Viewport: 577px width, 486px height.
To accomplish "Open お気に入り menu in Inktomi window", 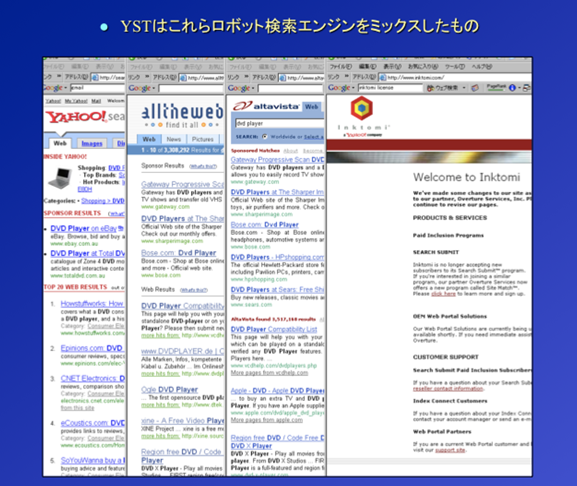I will pyautogui.click(x=423, y=67).
